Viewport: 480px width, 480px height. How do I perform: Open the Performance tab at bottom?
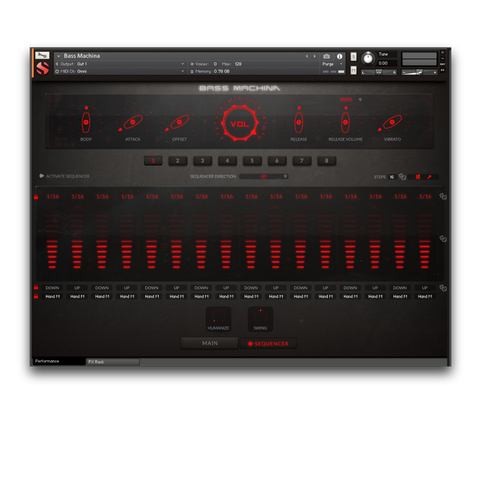coord(59,361)
